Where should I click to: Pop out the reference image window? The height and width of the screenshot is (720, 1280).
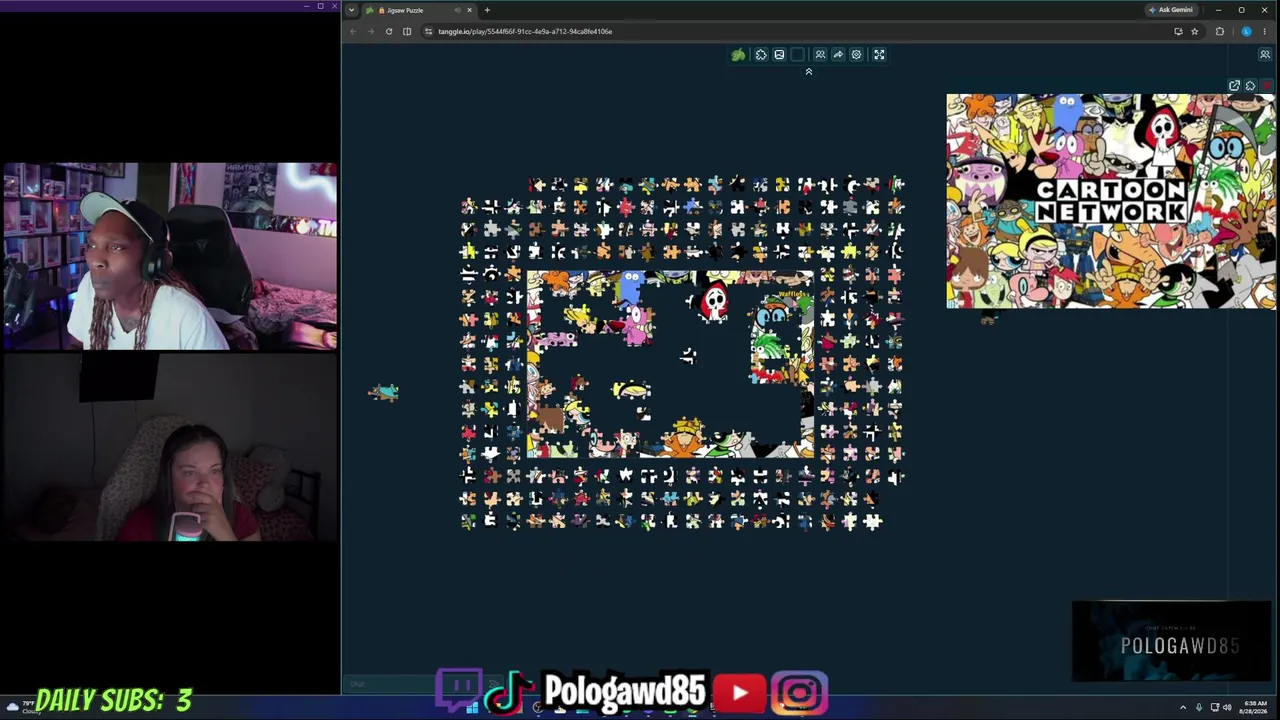[x=1234, y=86]
